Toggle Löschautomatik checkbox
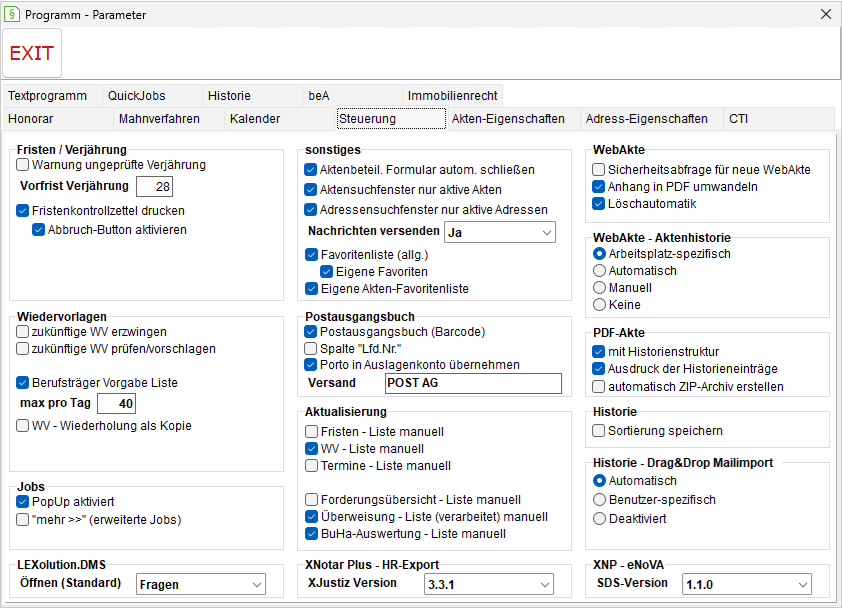 598,204
